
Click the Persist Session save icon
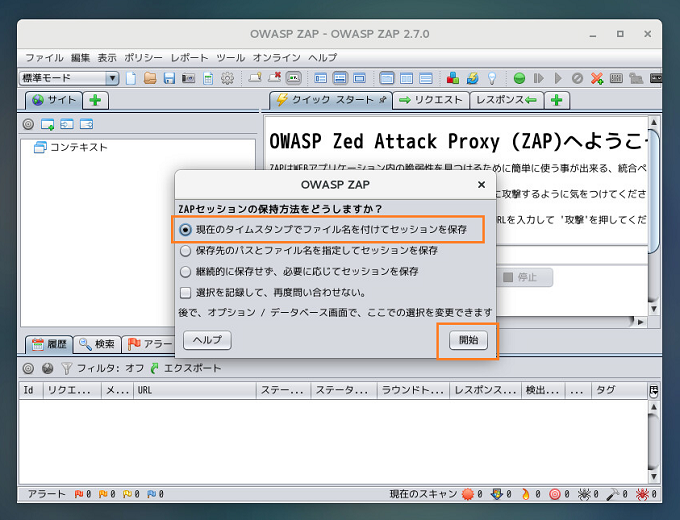(x=169, y=78)
